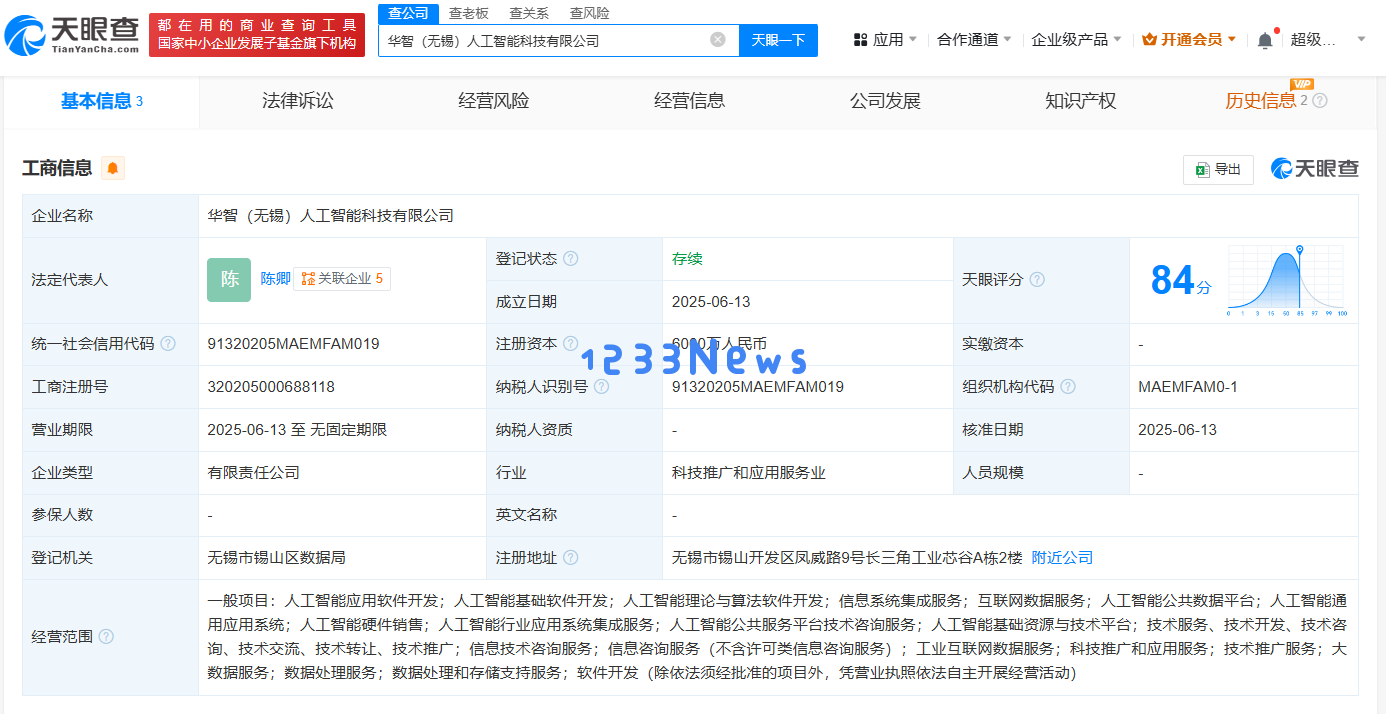Screen dimensions: 1386x714
Task: Open the 陈卿 legal representative link
Action: 275,279
